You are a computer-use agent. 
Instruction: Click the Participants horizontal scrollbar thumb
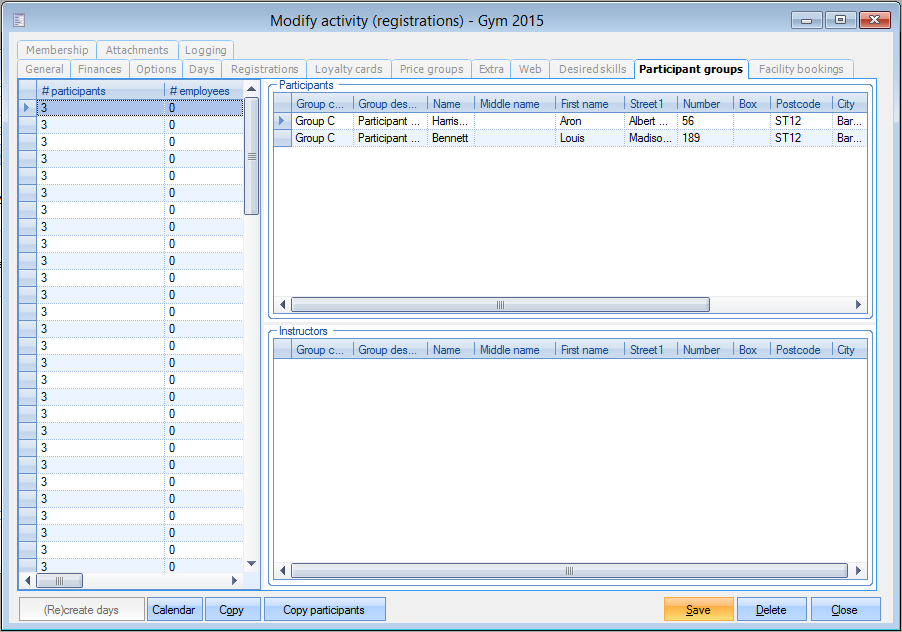[x=500, y=305]
